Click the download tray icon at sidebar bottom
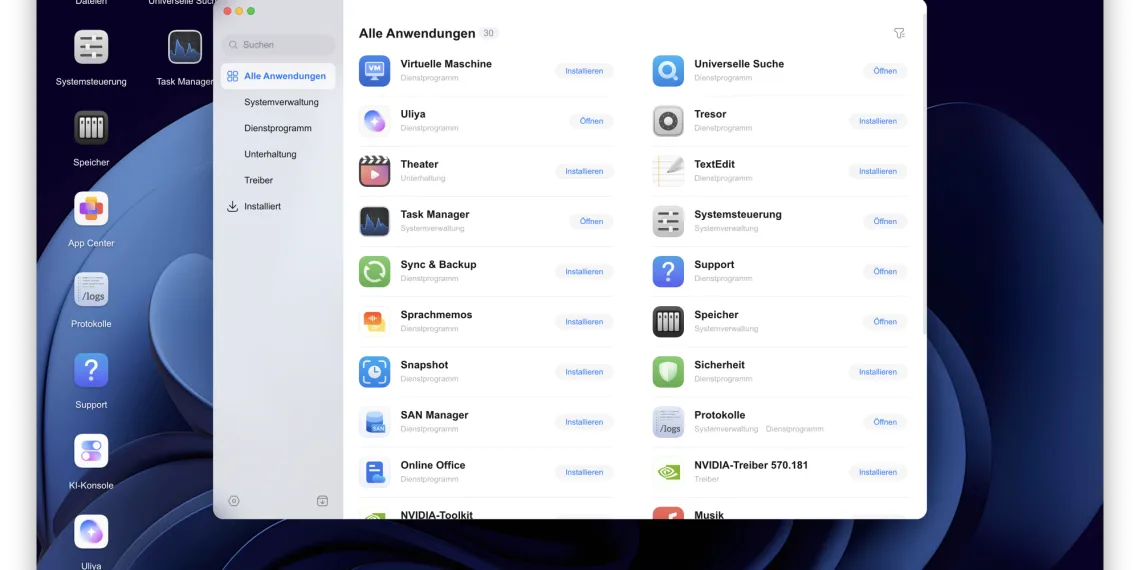The image size is (1140, 570). pos(322,501)
